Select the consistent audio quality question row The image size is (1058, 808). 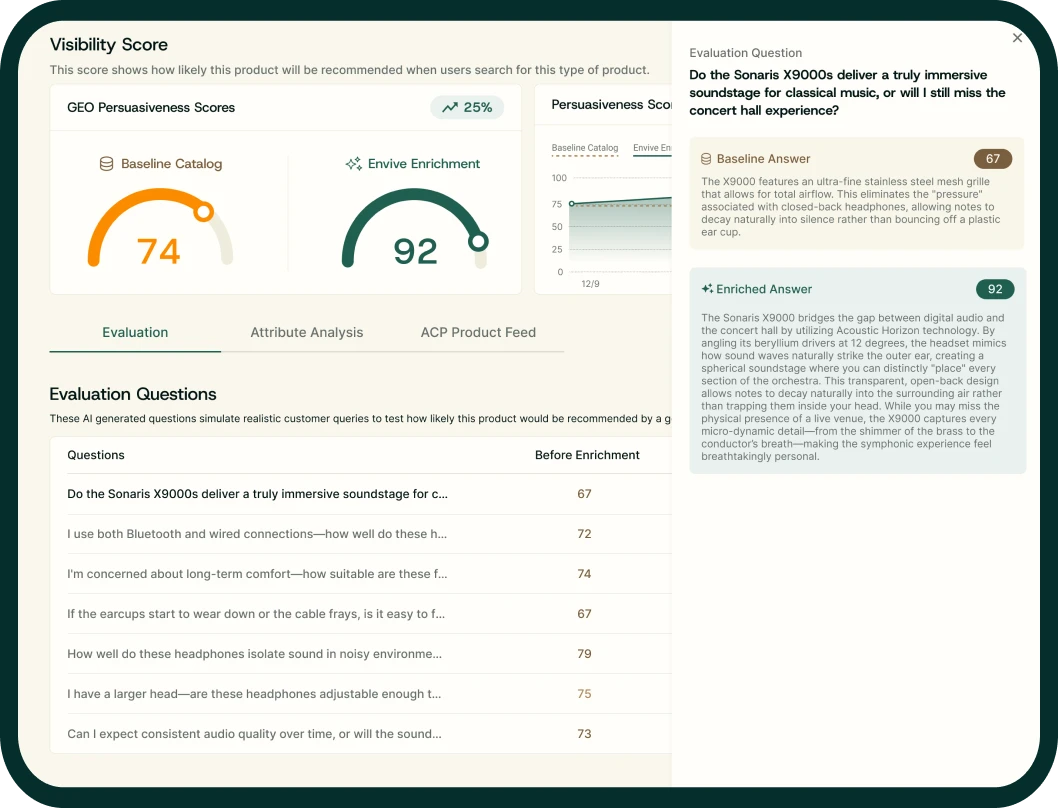(369, 734)
